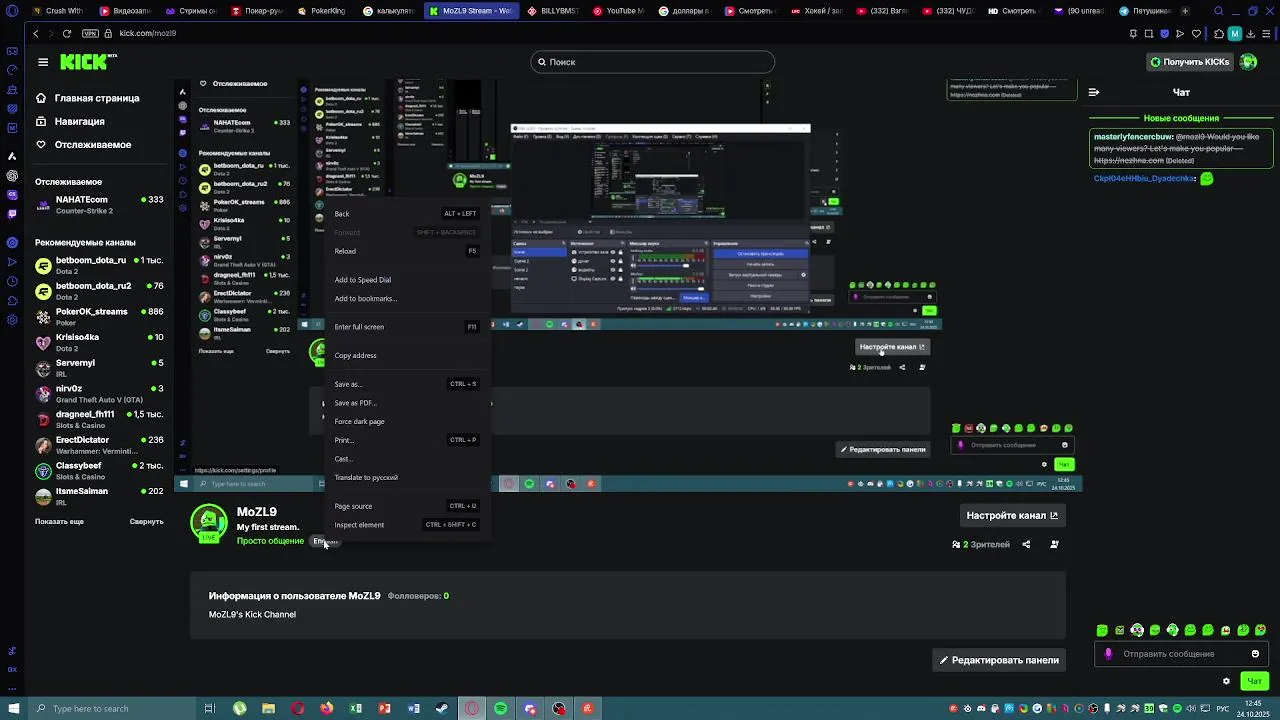The image size is (1280, 720).
Task: Choose Inspect element in context menu
Action: coord(406,525)
